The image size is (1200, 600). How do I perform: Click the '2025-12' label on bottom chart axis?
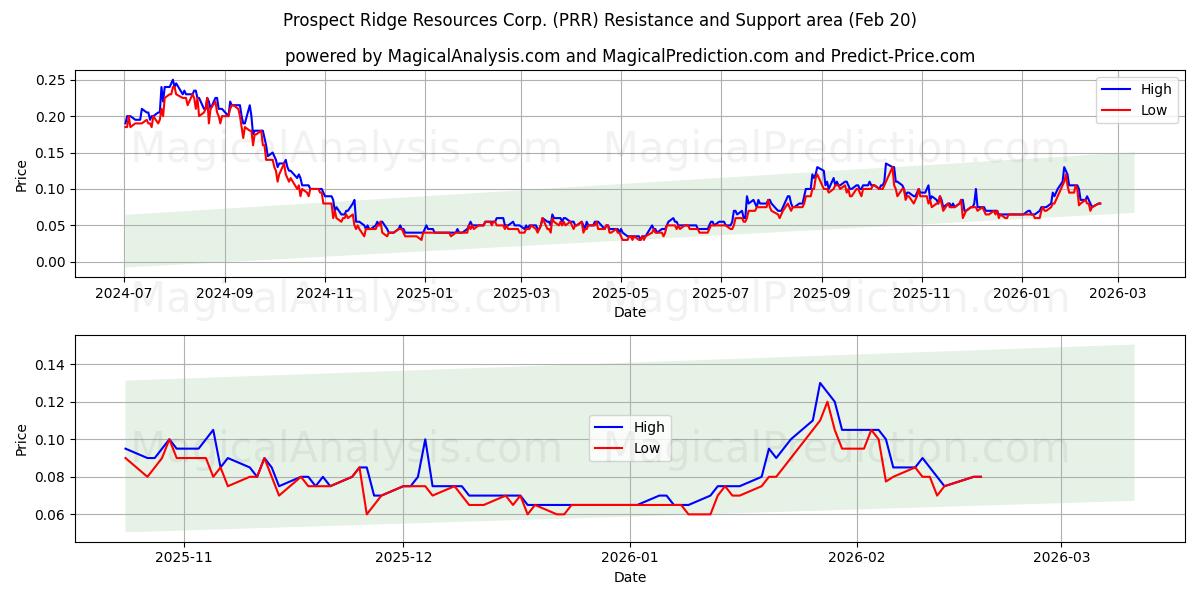(x=404, y=560)
